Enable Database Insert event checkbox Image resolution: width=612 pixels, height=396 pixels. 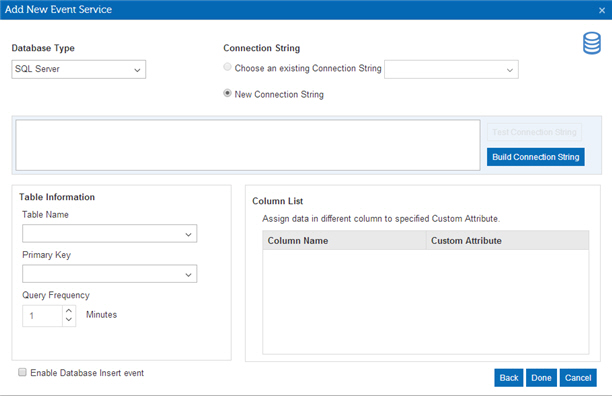[x=22, y=372]
